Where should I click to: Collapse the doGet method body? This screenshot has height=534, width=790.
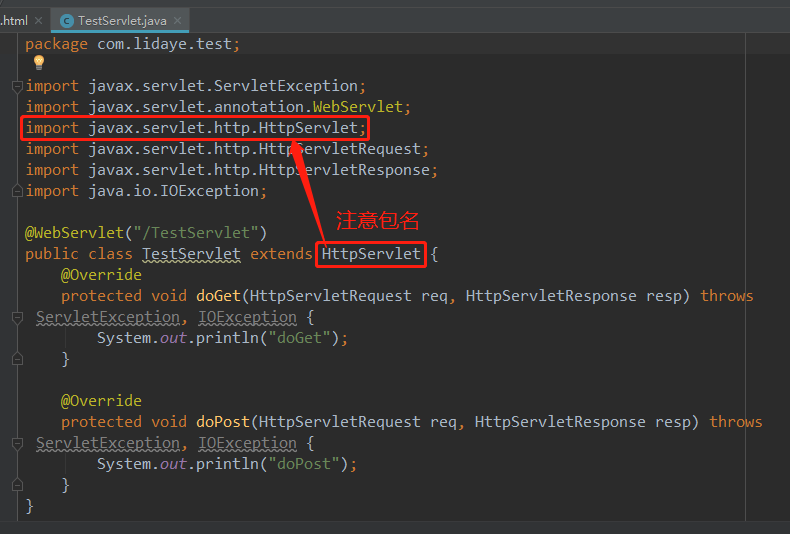[17, 317]
